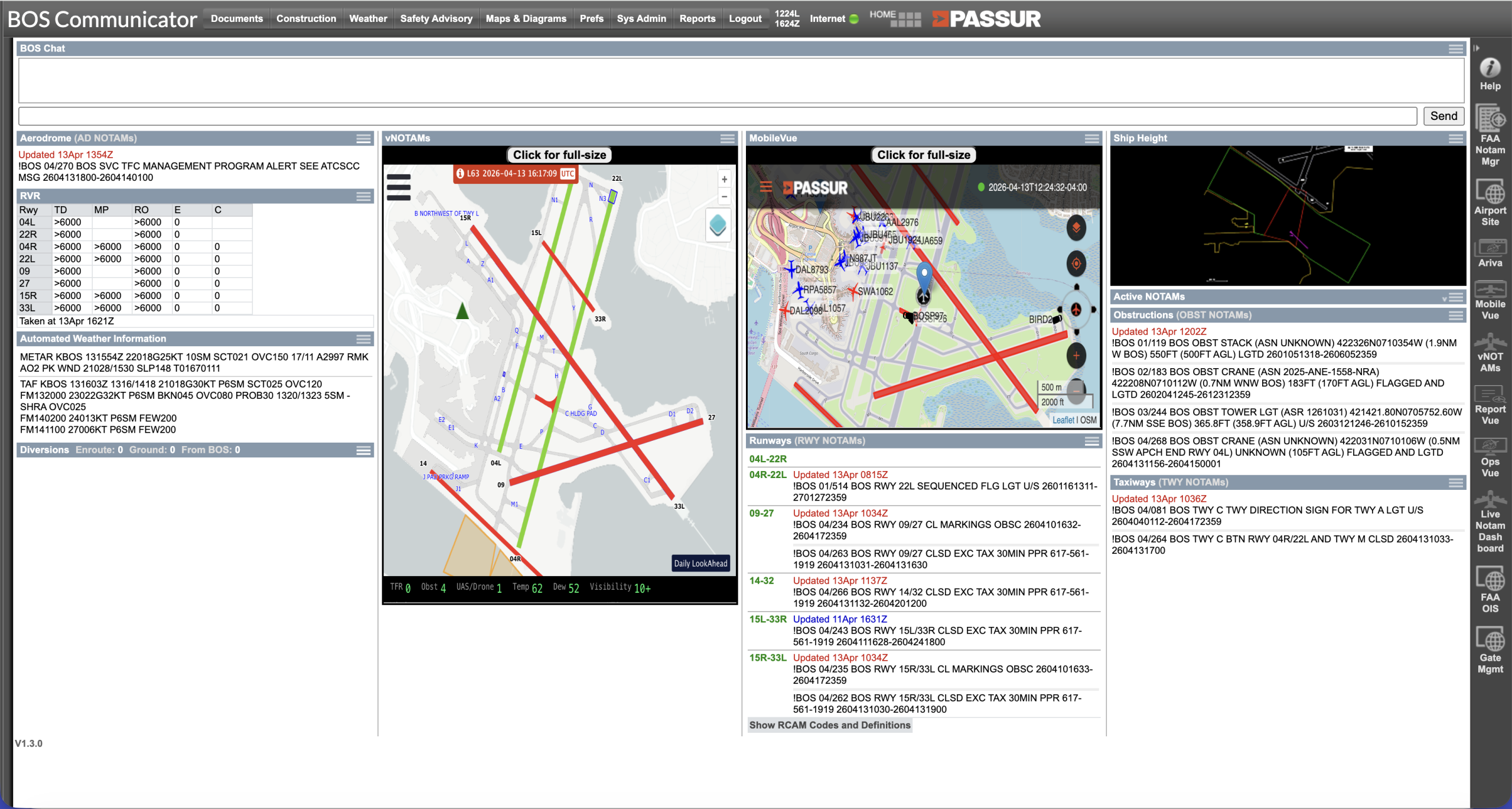Collapse the right sidebar arrow

click(x=1477, y=48)
